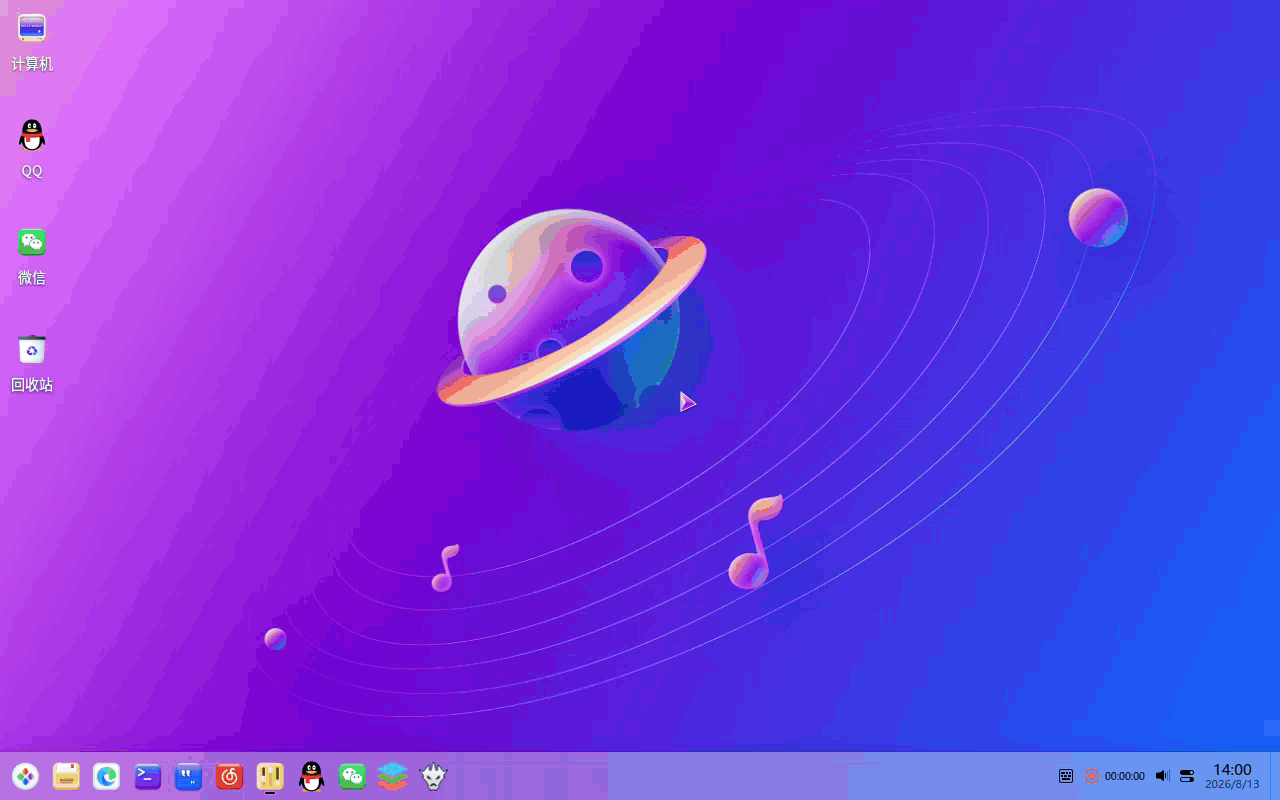This screenshot has height=800, width=1280.
Task: Open the gray wolf head app in taskbar
Action: 433,776
